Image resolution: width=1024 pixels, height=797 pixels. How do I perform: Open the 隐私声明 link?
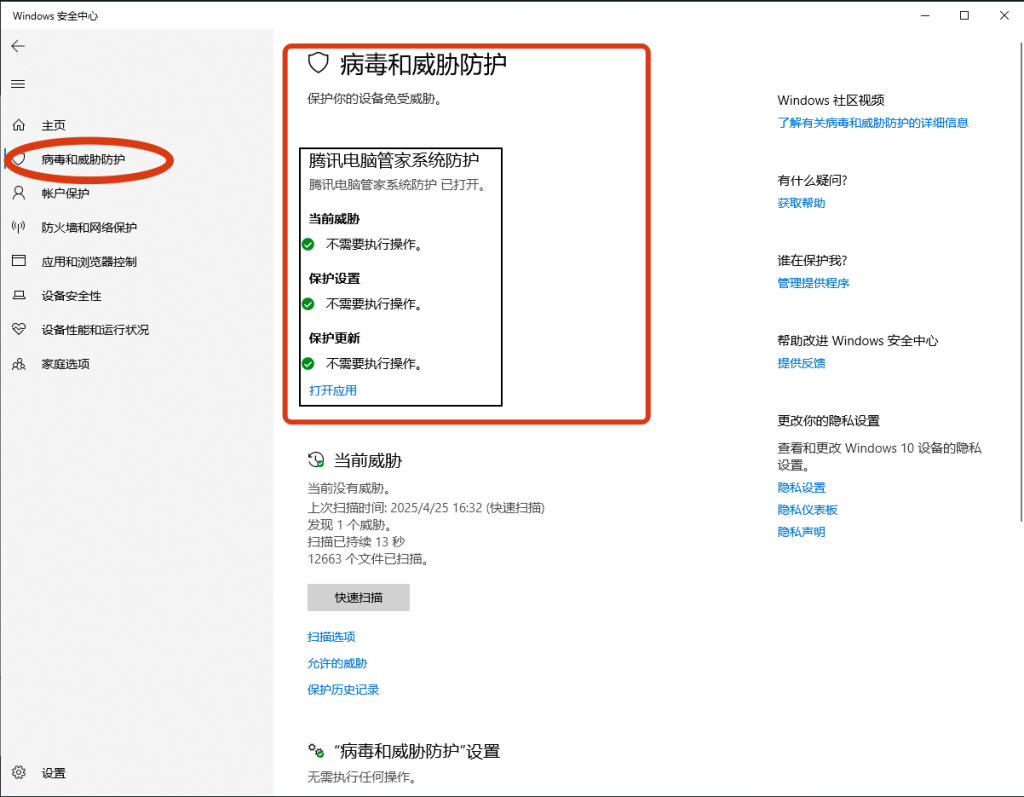[x=801, y=532]
